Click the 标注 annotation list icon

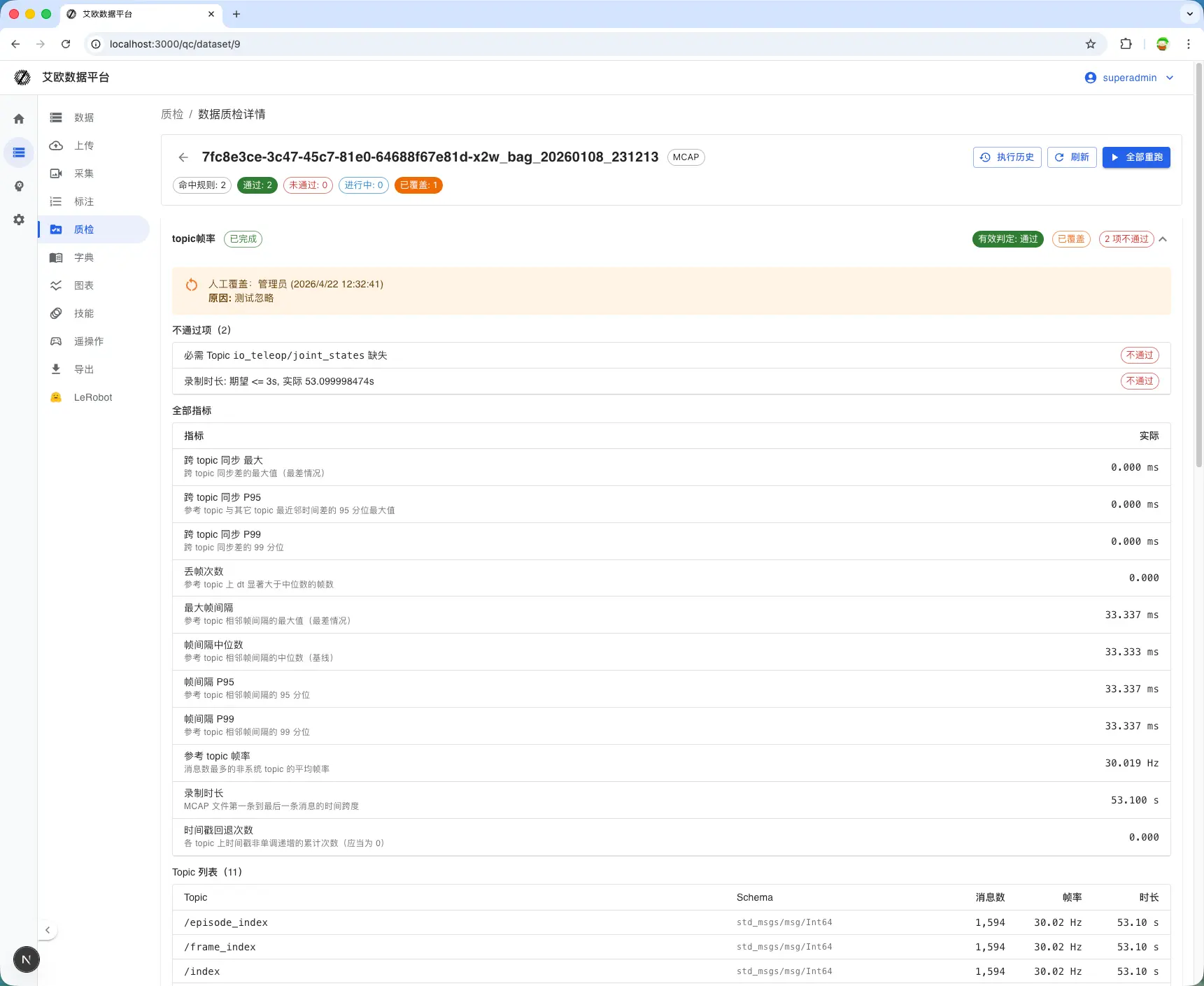tap(56, 201)
